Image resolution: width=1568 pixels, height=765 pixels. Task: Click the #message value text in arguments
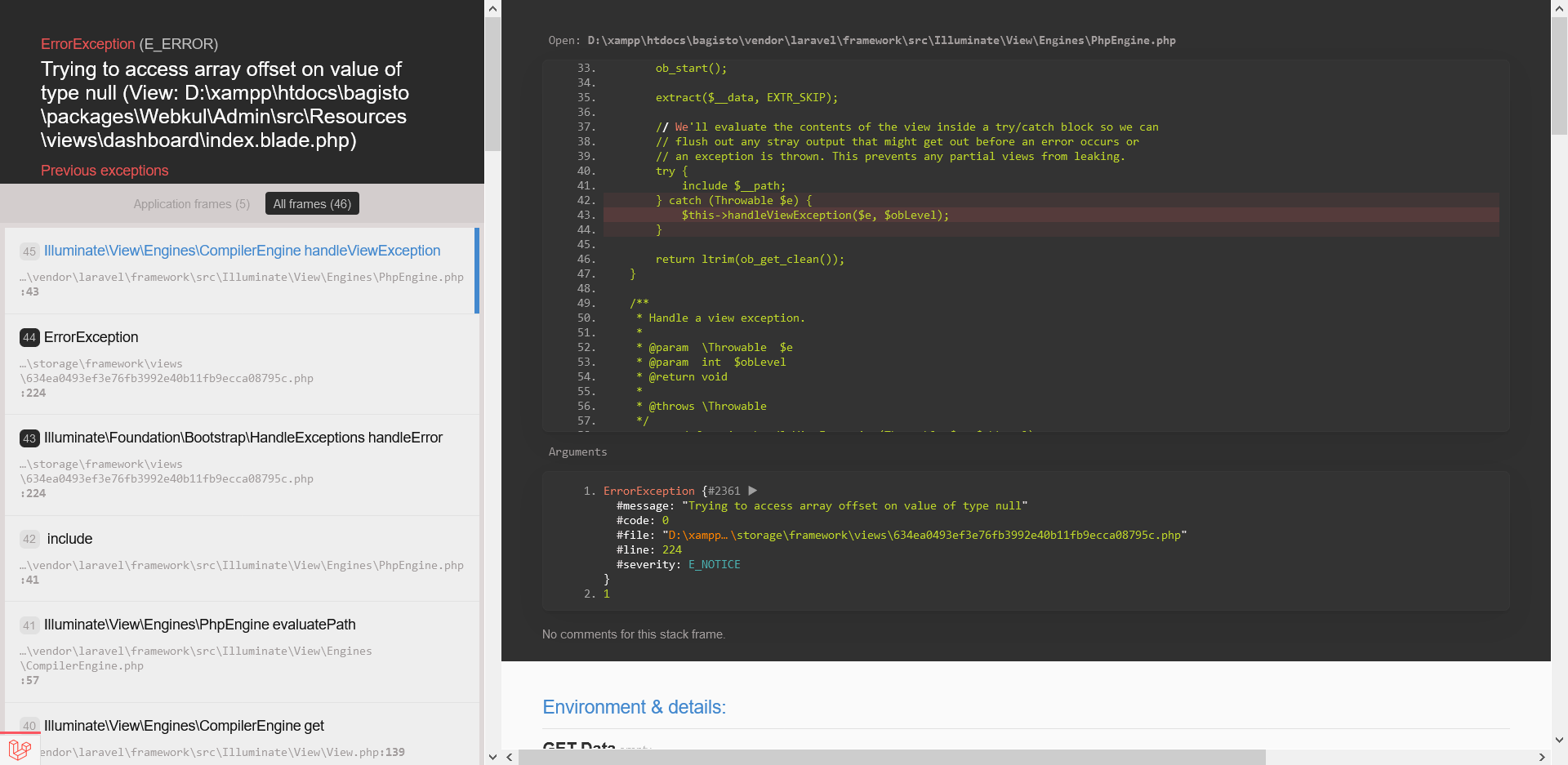click(x=855, y=505)
